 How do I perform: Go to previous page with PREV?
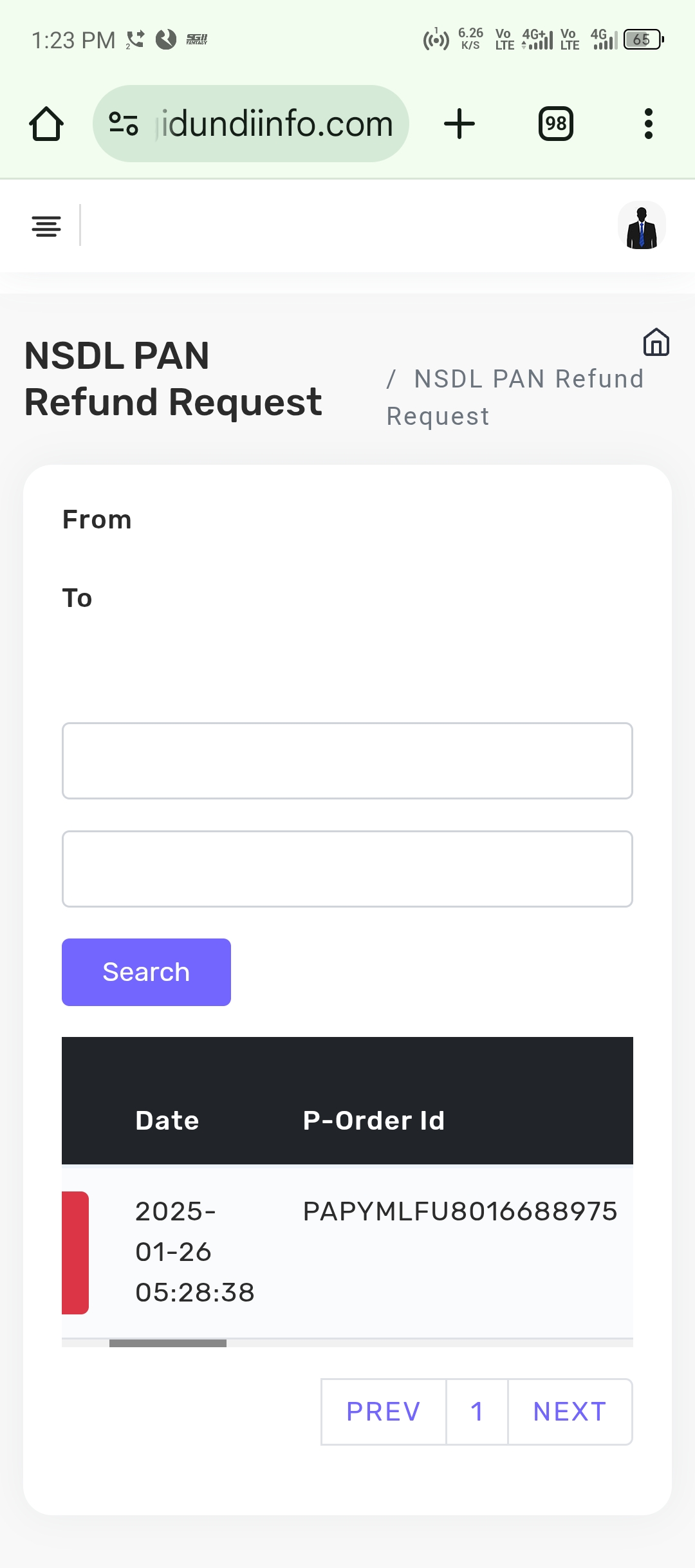tap(384, 1412)
